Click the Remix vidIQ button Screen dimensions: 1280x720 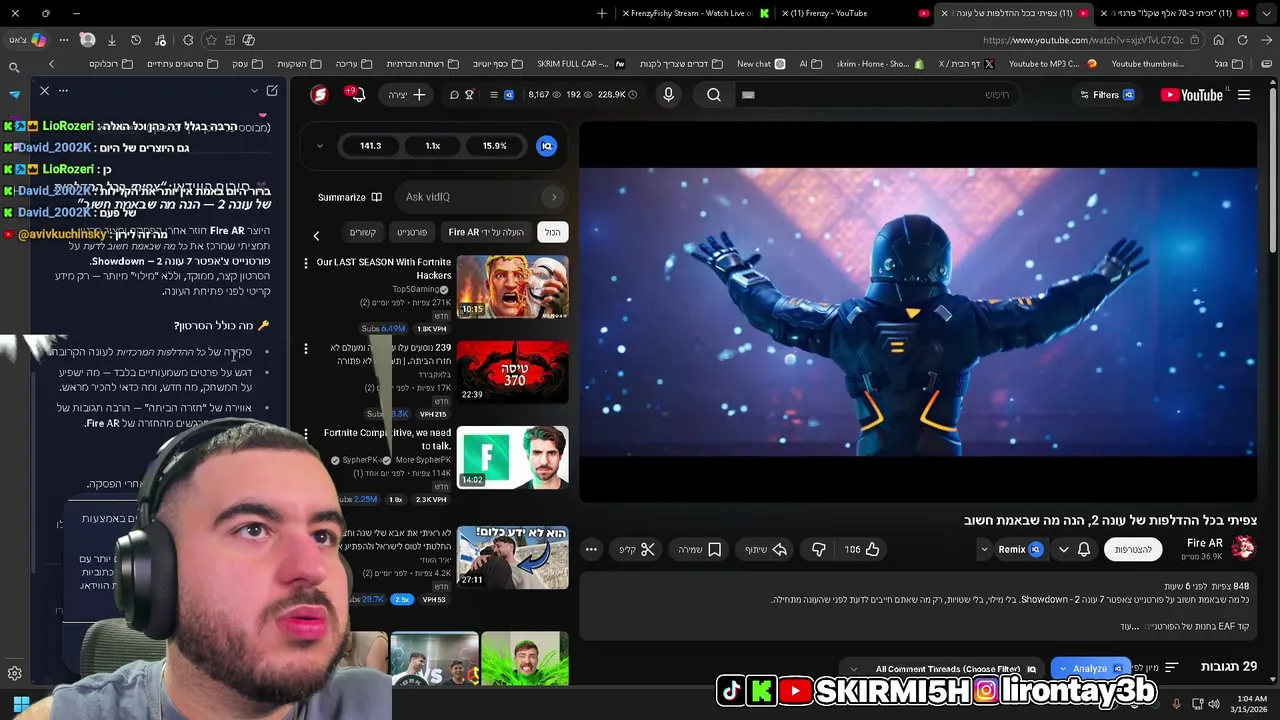pos(1020,549)
